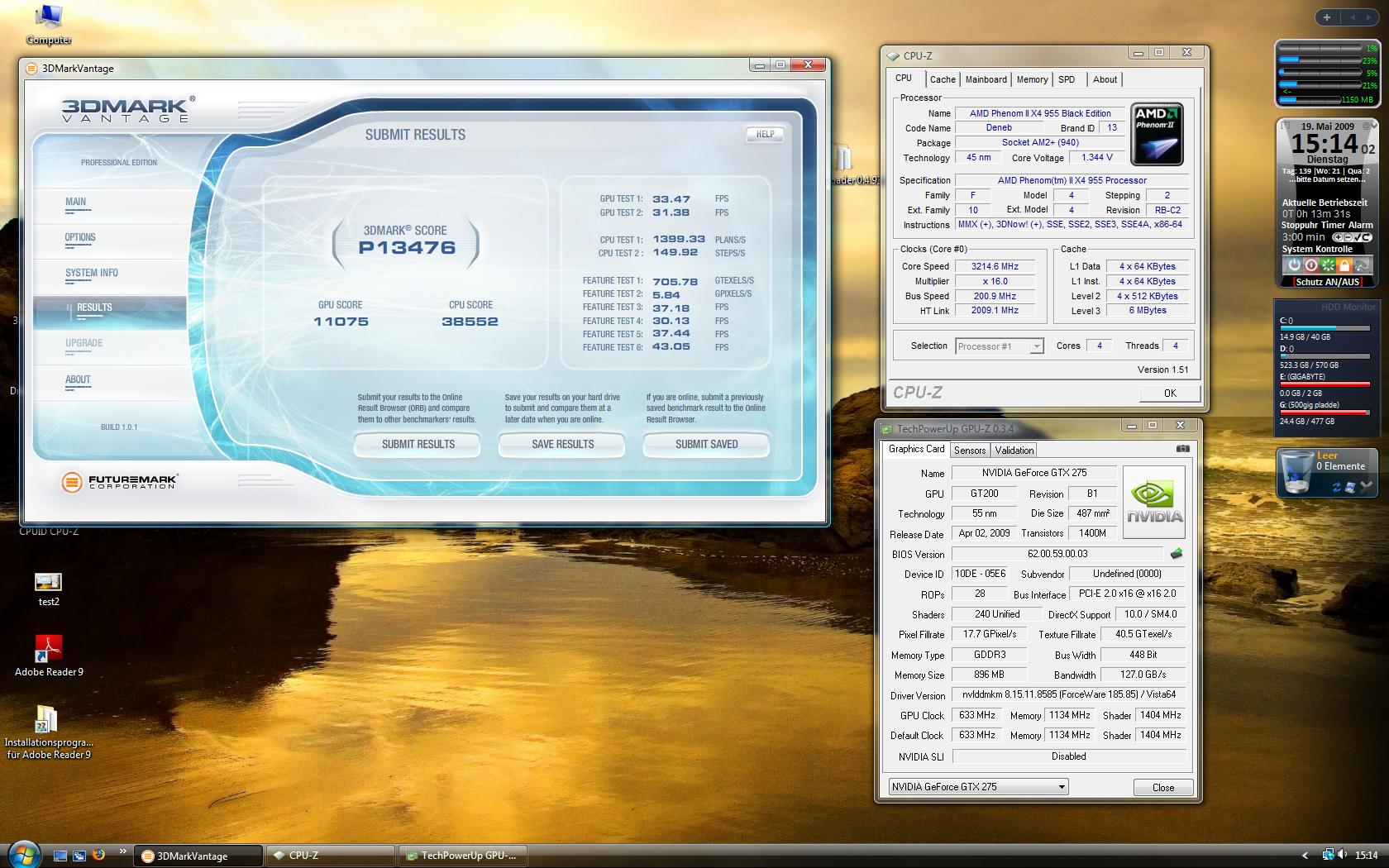Click Switch between windows quick launch icon
Viewport: 1389px width, 868px height.
pyautogui.click(x=79, y=856)
